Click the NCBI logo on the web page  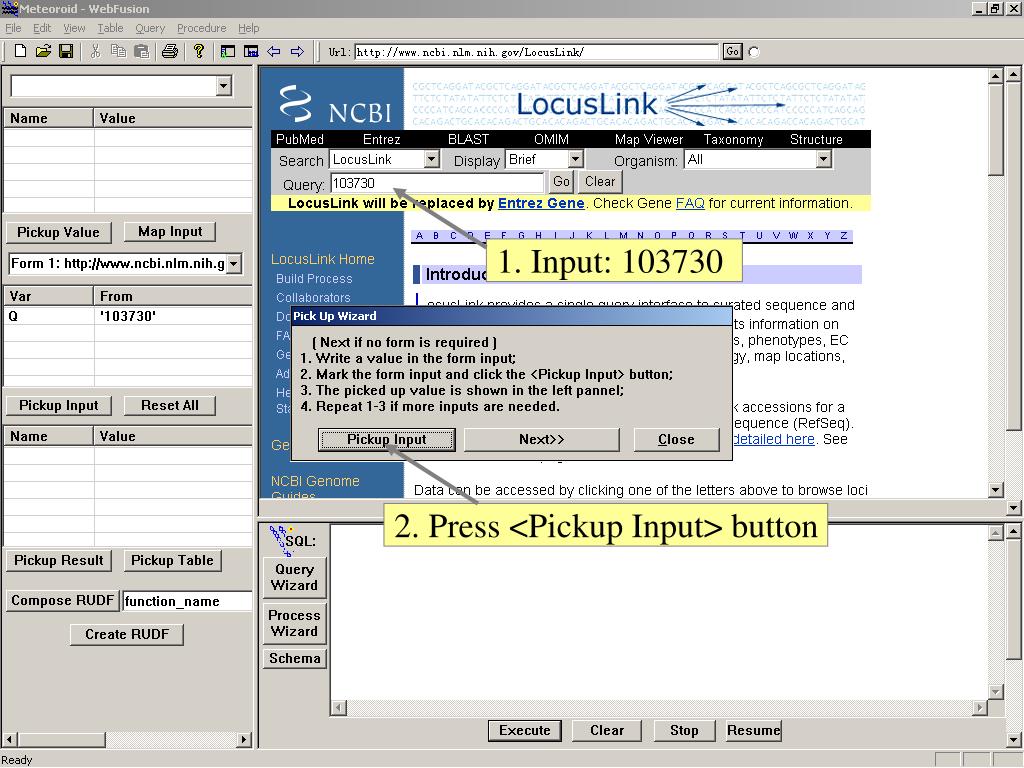336,104
